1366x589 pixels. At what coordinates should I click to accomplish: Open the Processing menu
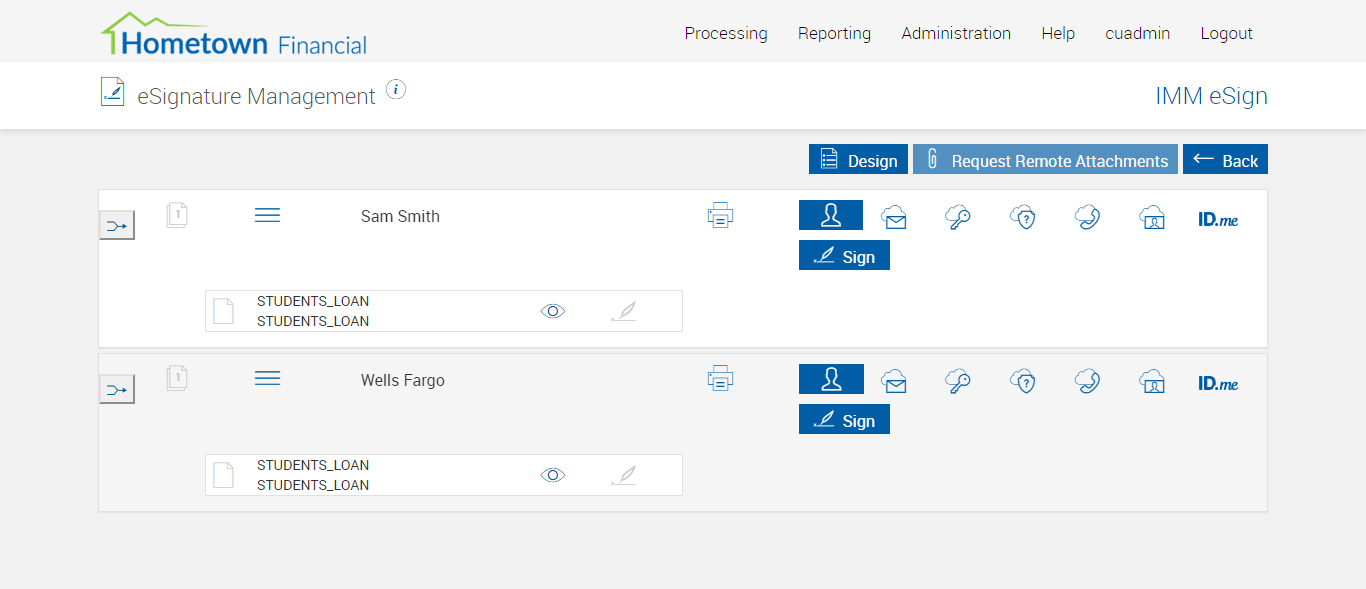(726, 33)
